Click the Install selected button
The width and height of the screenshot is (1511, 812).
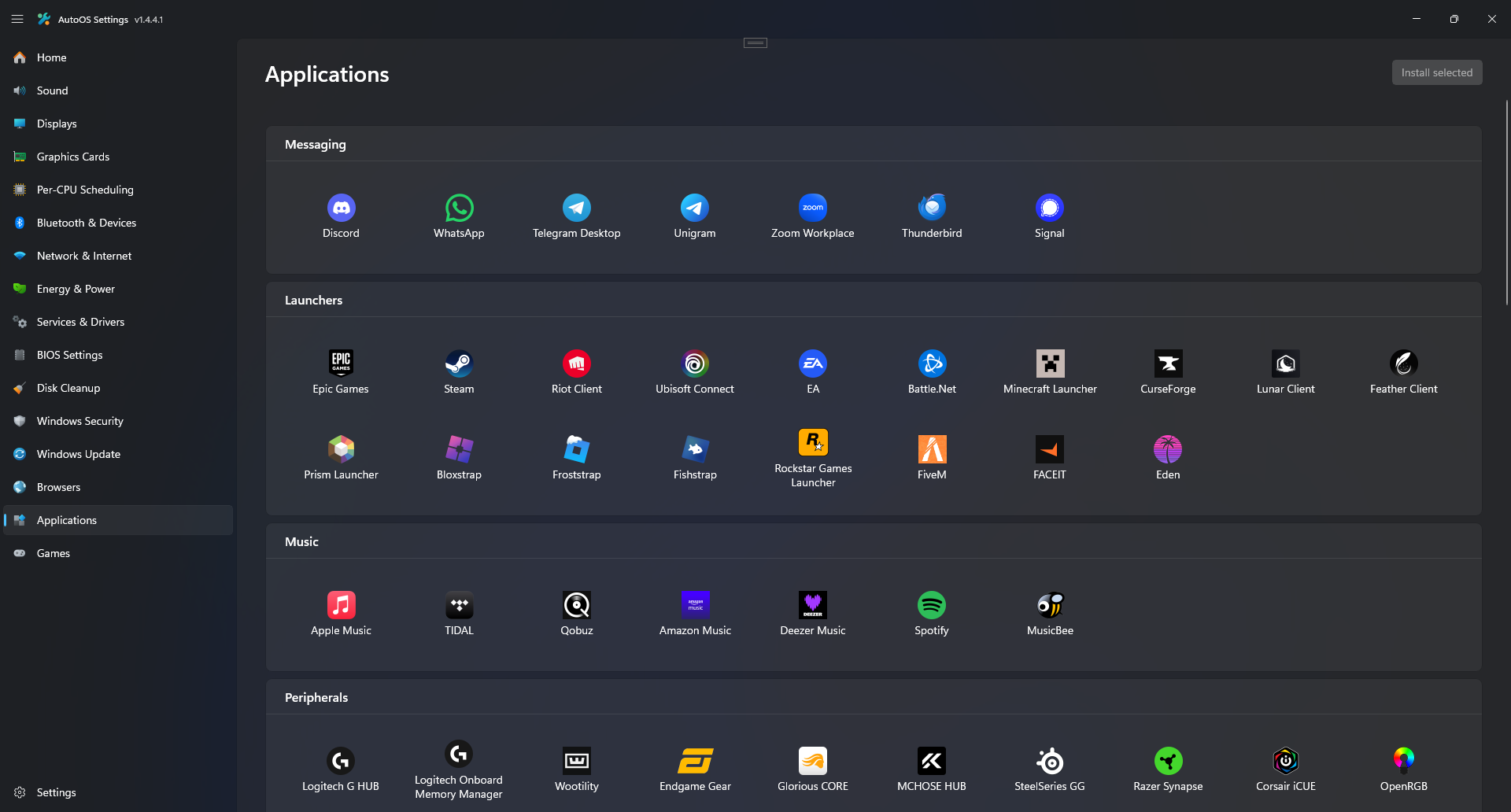point(1437,72)
